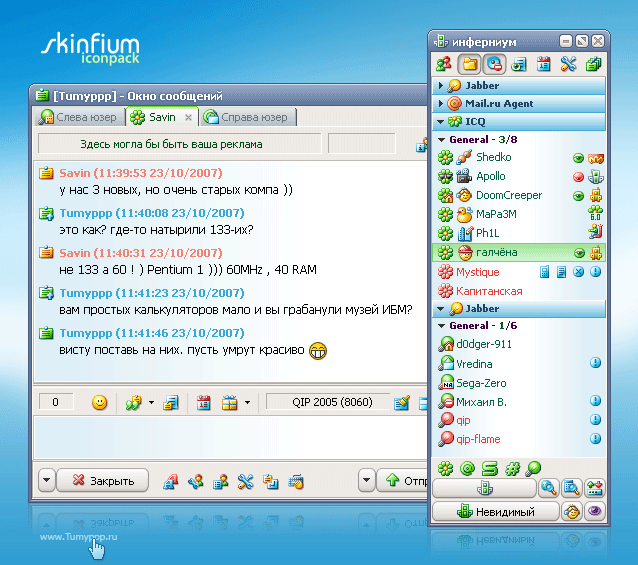Image resolution: width=638 pixels, height=565 pixels.
Task: Click the sound note icon in contact list toolbar
Action: (519, 64)
